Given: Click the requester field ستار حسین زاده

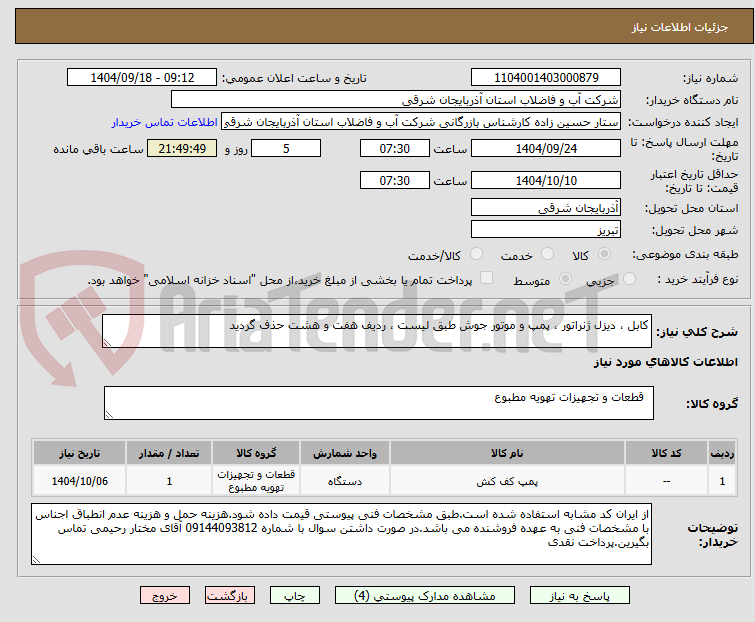Looking at the screenshot, I should click(420, 122).
